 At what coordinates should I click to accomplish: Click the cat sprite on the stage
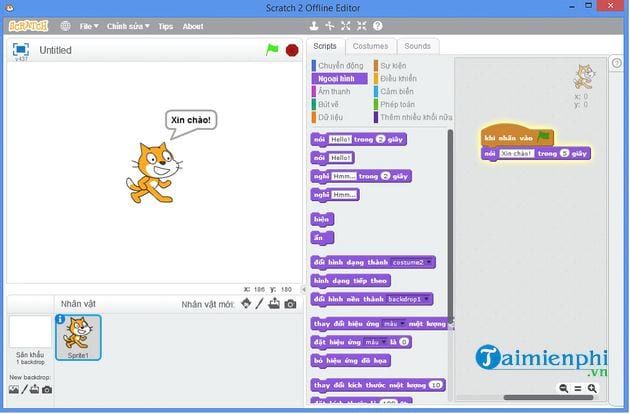154,172
